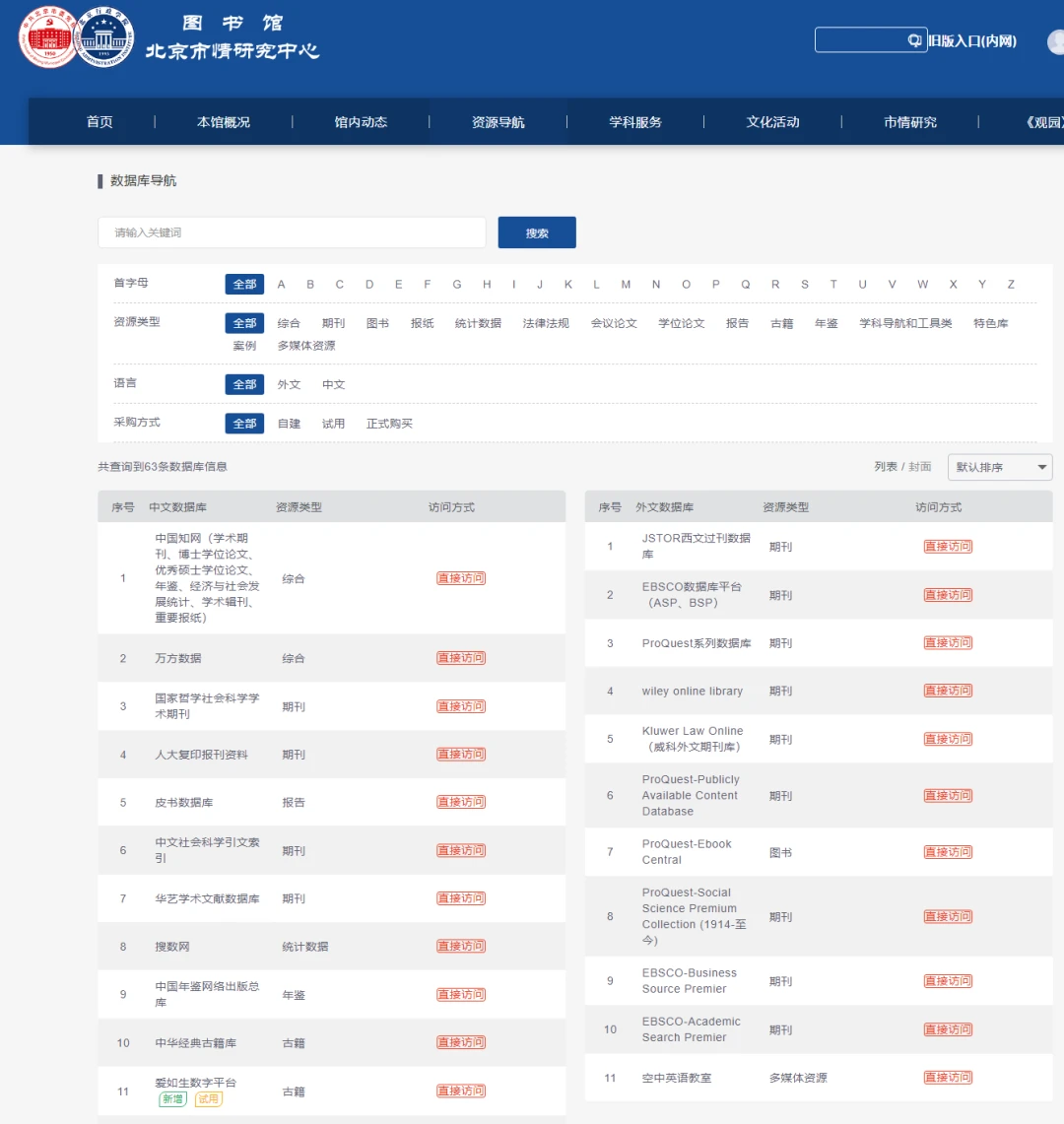Image resolution: width=1064 pixels, height=1124 pixels.
Task: Select 全部 in 语言 filter row
Action: click(x=244, y=384)
